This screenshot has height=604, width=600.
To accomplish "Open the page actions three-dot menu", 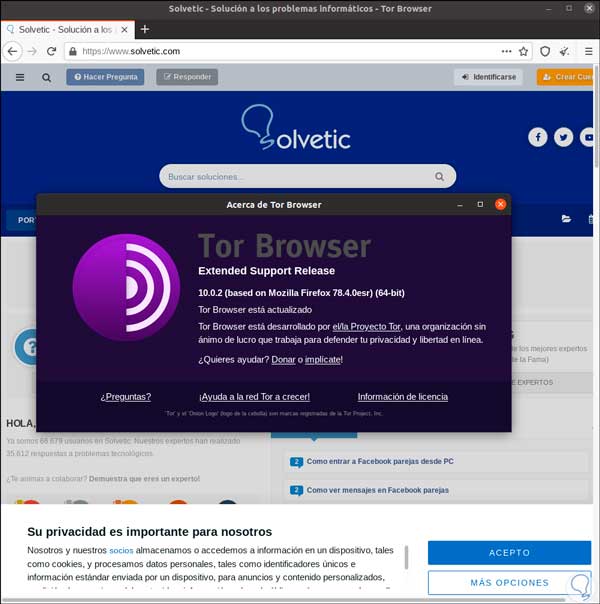I will 506,51.
